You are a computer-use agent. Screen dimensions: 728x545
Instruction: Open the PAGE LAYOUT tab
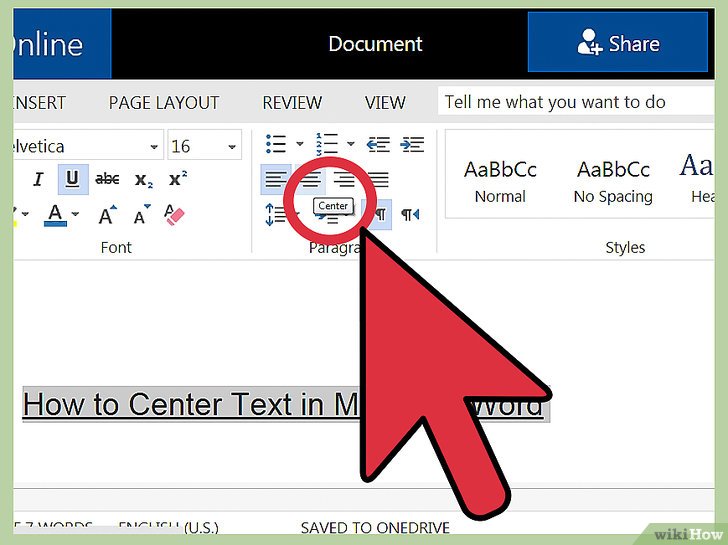point(164,103)
